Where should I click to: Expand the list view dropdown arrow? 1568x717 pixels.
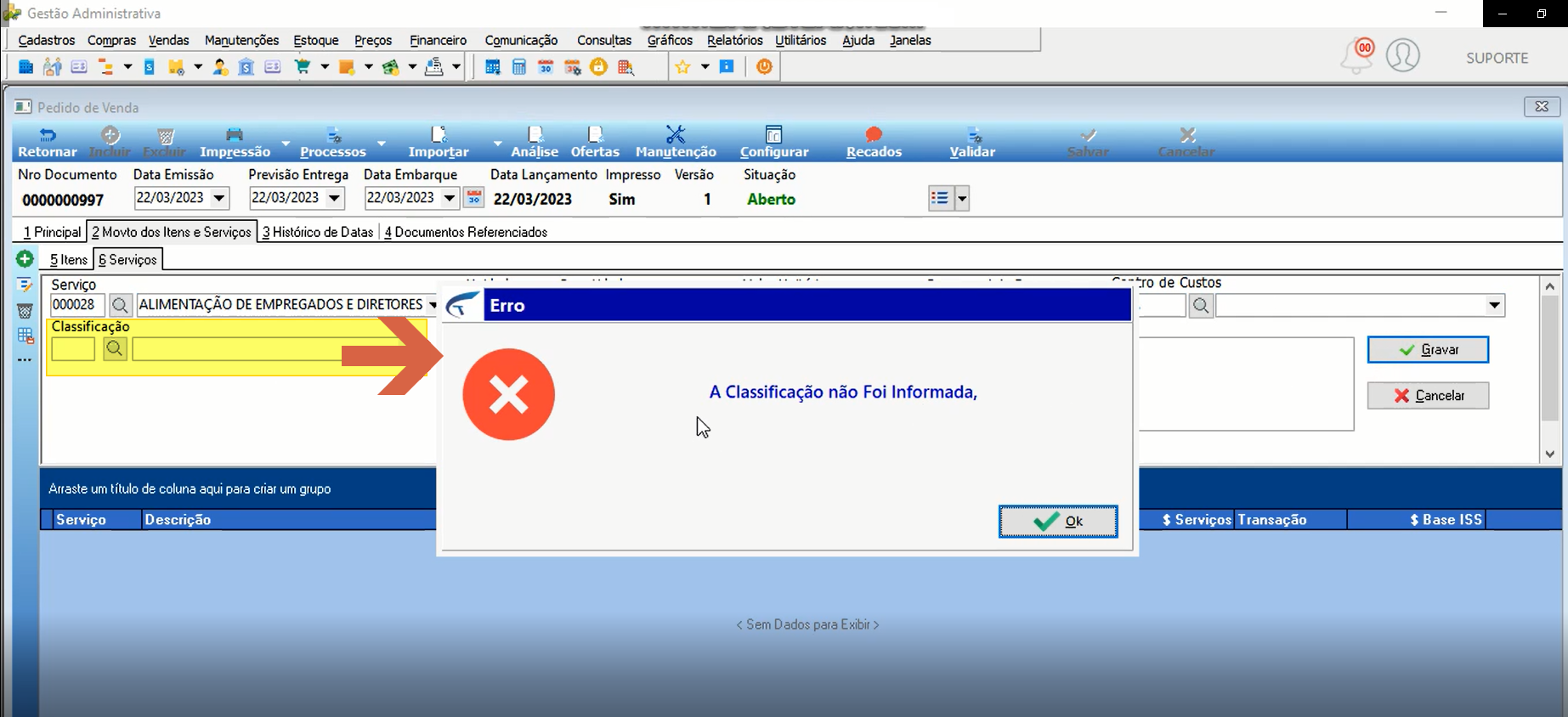[x=962, y=199]
